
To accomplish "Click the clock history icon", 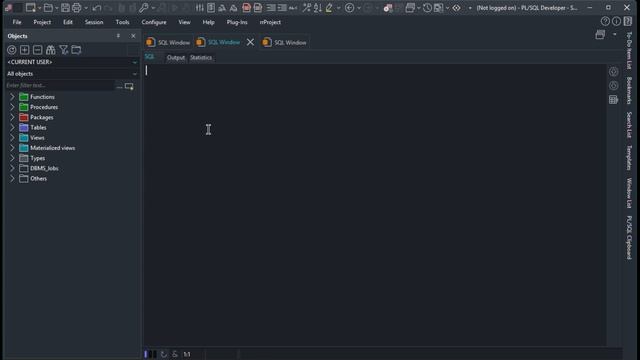I will coord(427,8).
